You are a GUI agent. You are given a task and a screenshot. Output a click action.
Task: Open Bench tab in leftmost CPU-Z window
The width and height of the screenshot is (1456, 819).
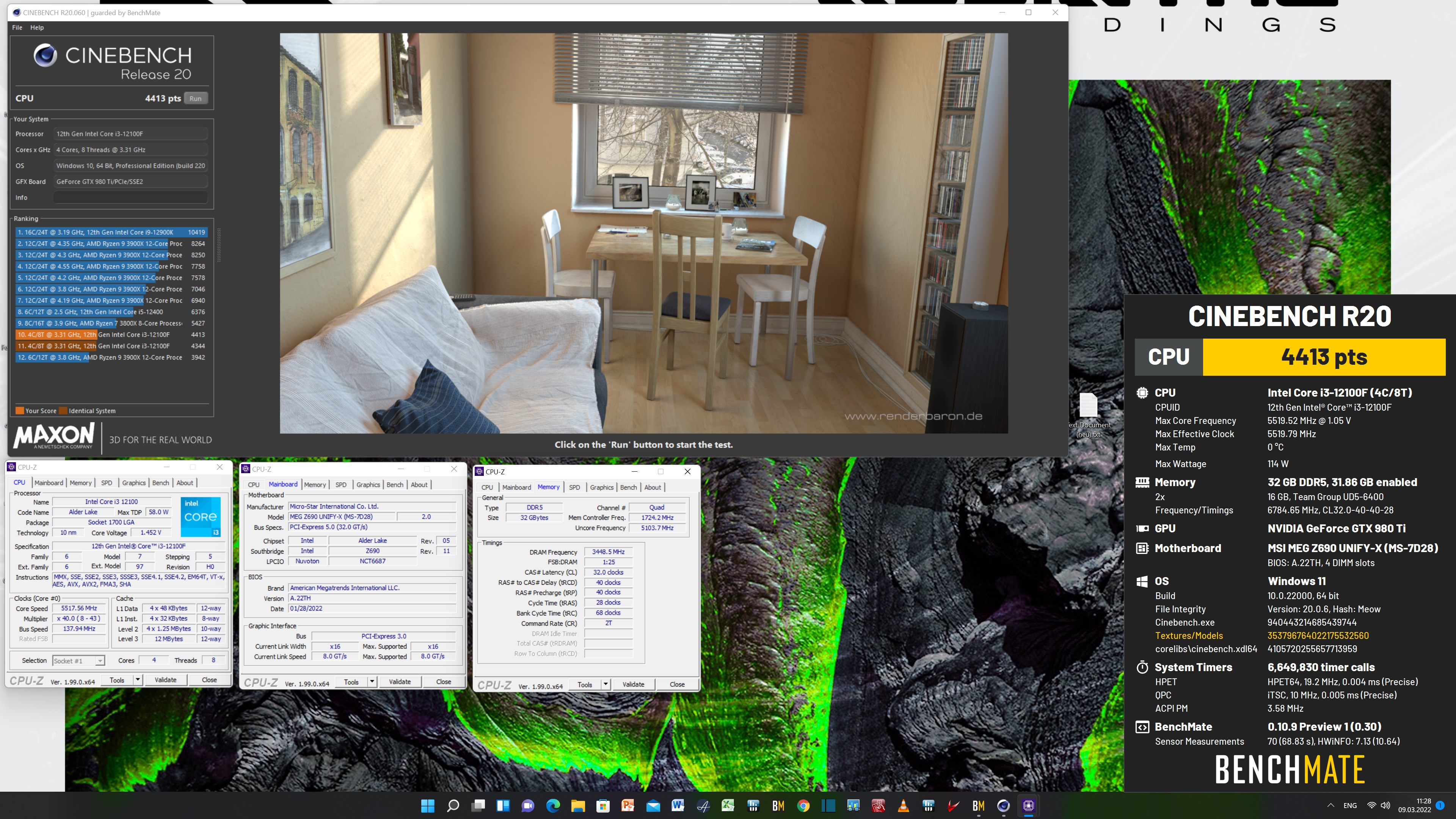click(x=160, y=483)
